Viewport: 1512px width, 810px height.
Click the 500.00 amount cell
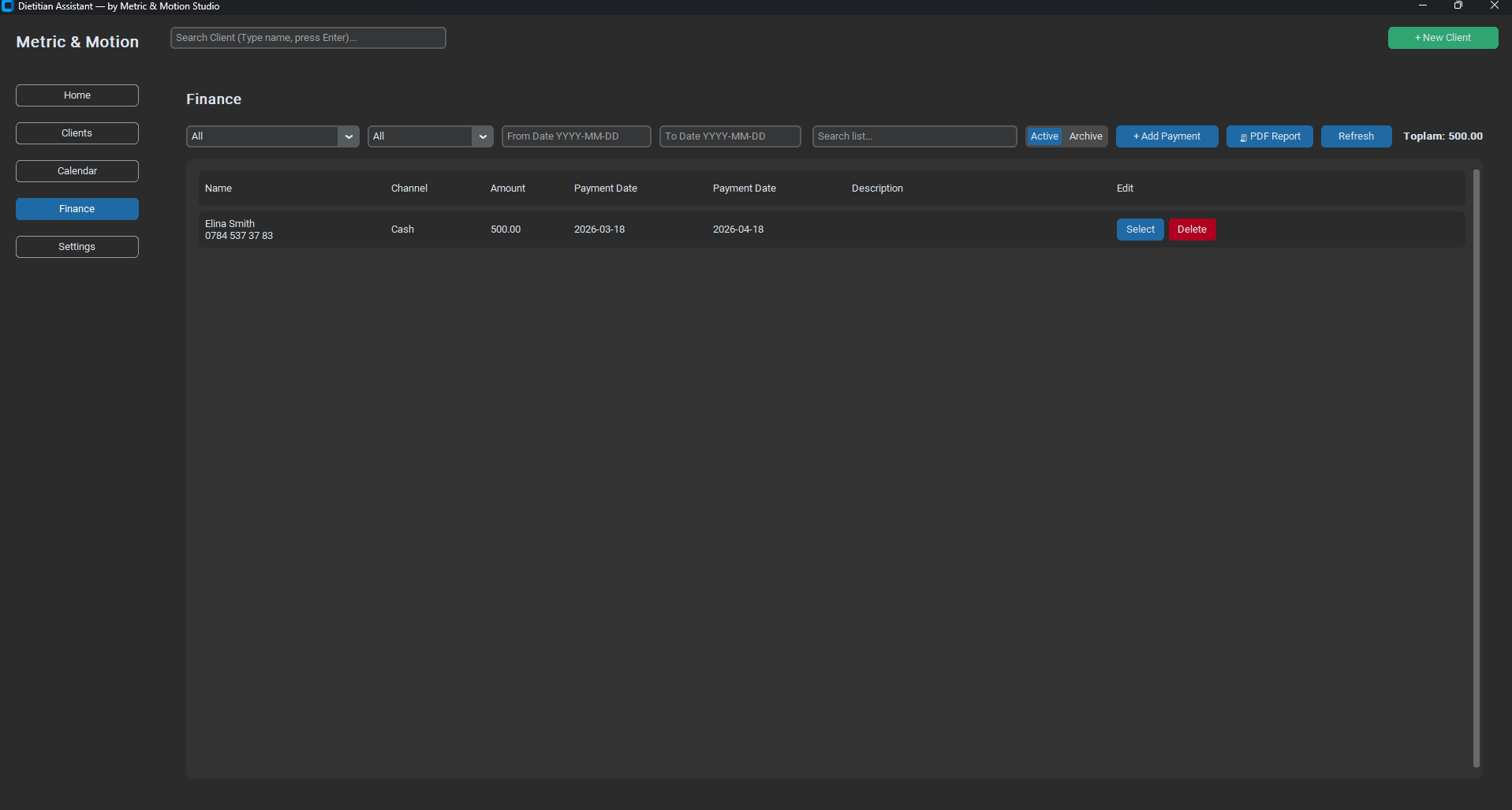tap(506, 230)
